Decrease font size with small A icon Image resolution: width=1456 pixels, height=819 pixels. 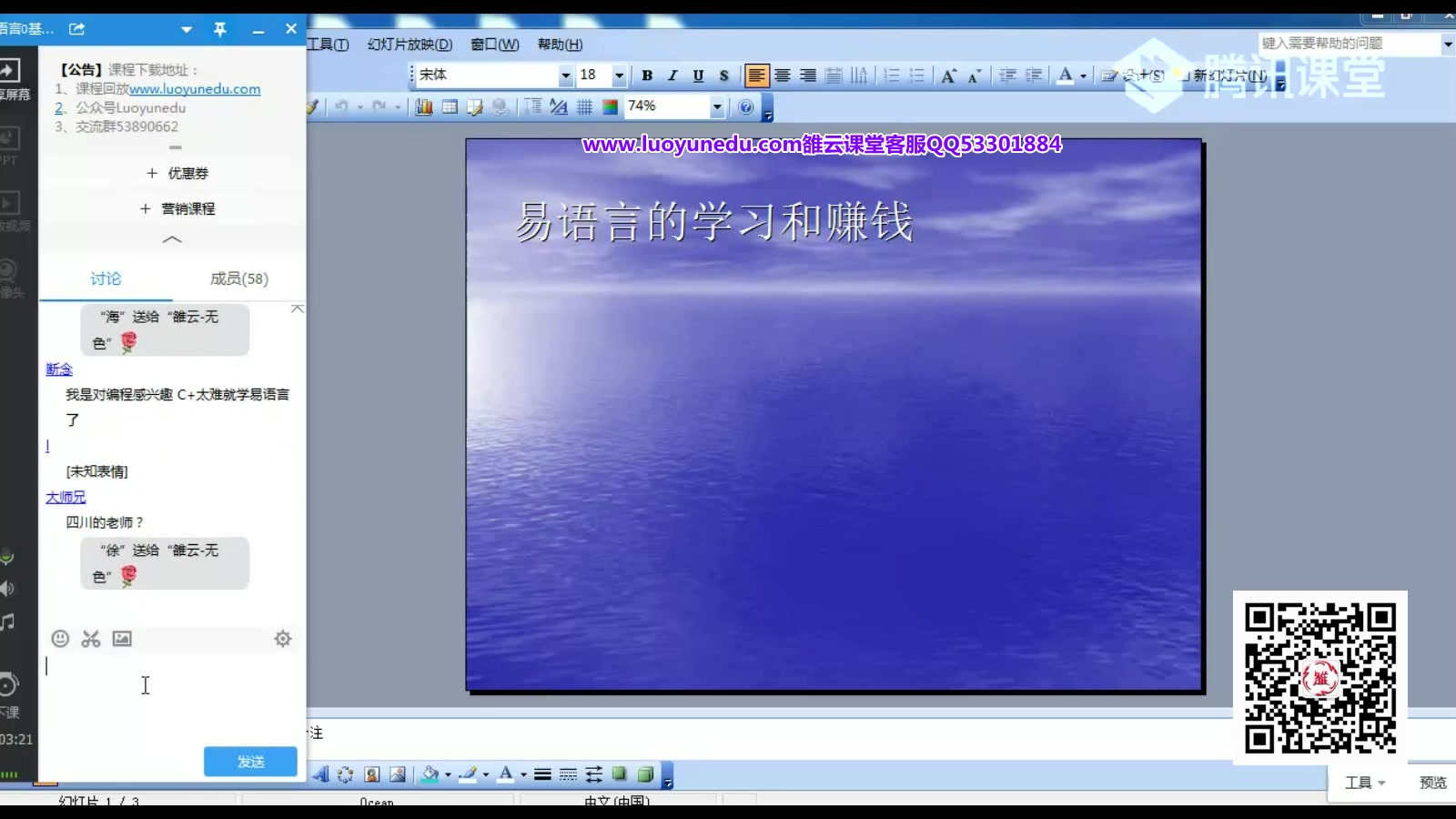[974, 76]
